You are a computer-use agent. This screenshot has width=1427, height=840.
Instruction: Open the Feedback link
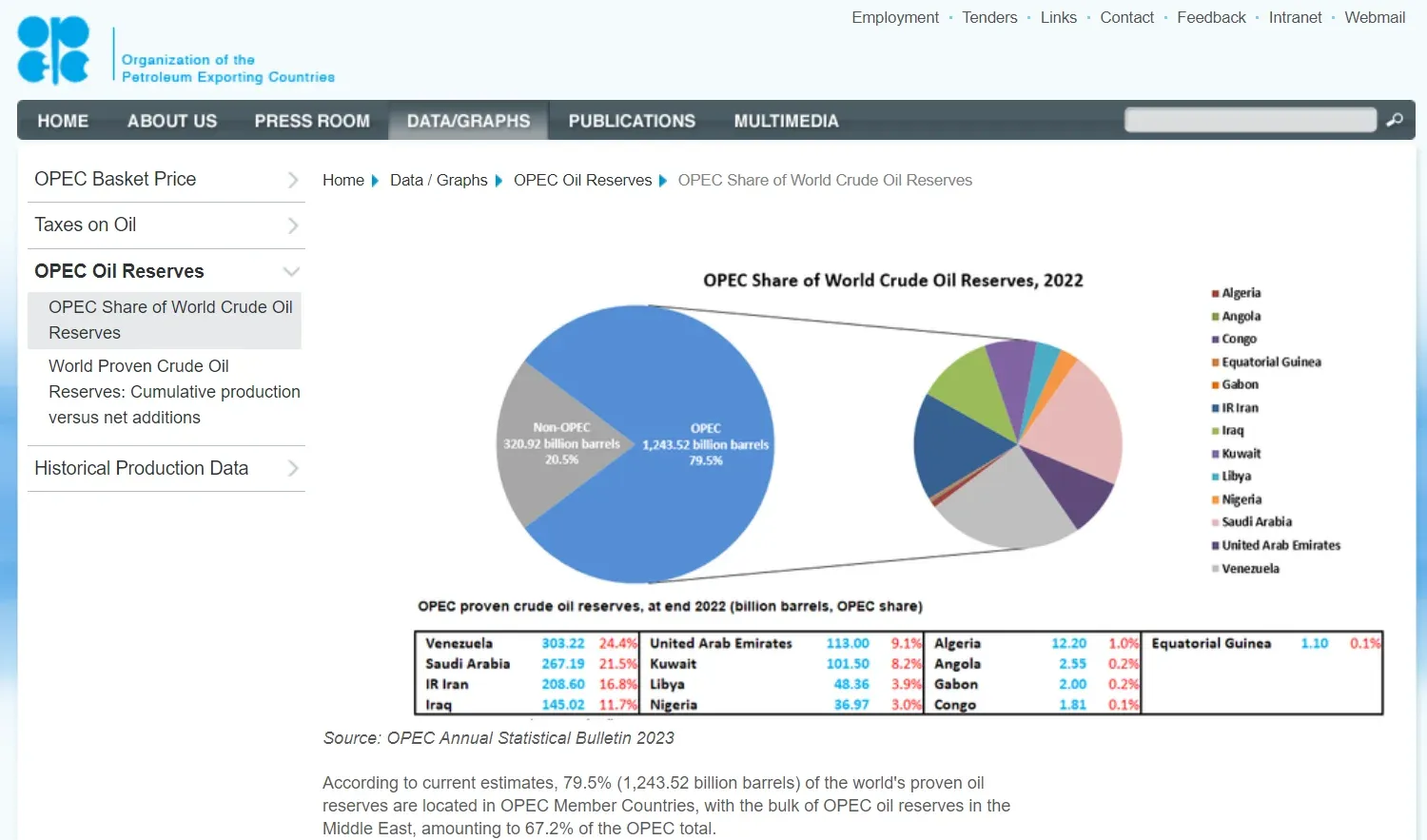pyautogui.click(x=1211, y=17)
